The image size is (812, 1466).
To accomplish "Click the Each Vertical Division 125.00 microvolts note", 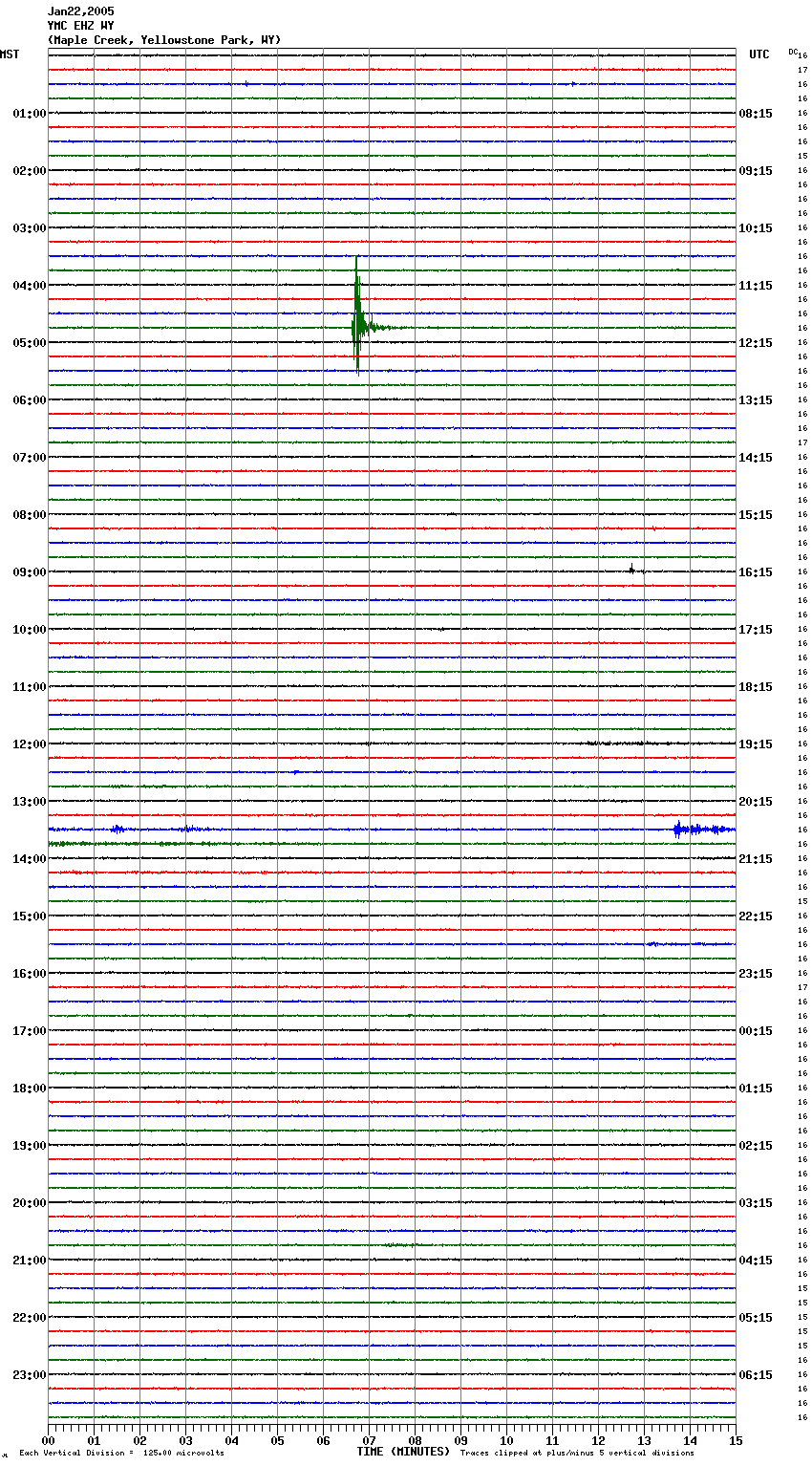I will pos(121,1454).
